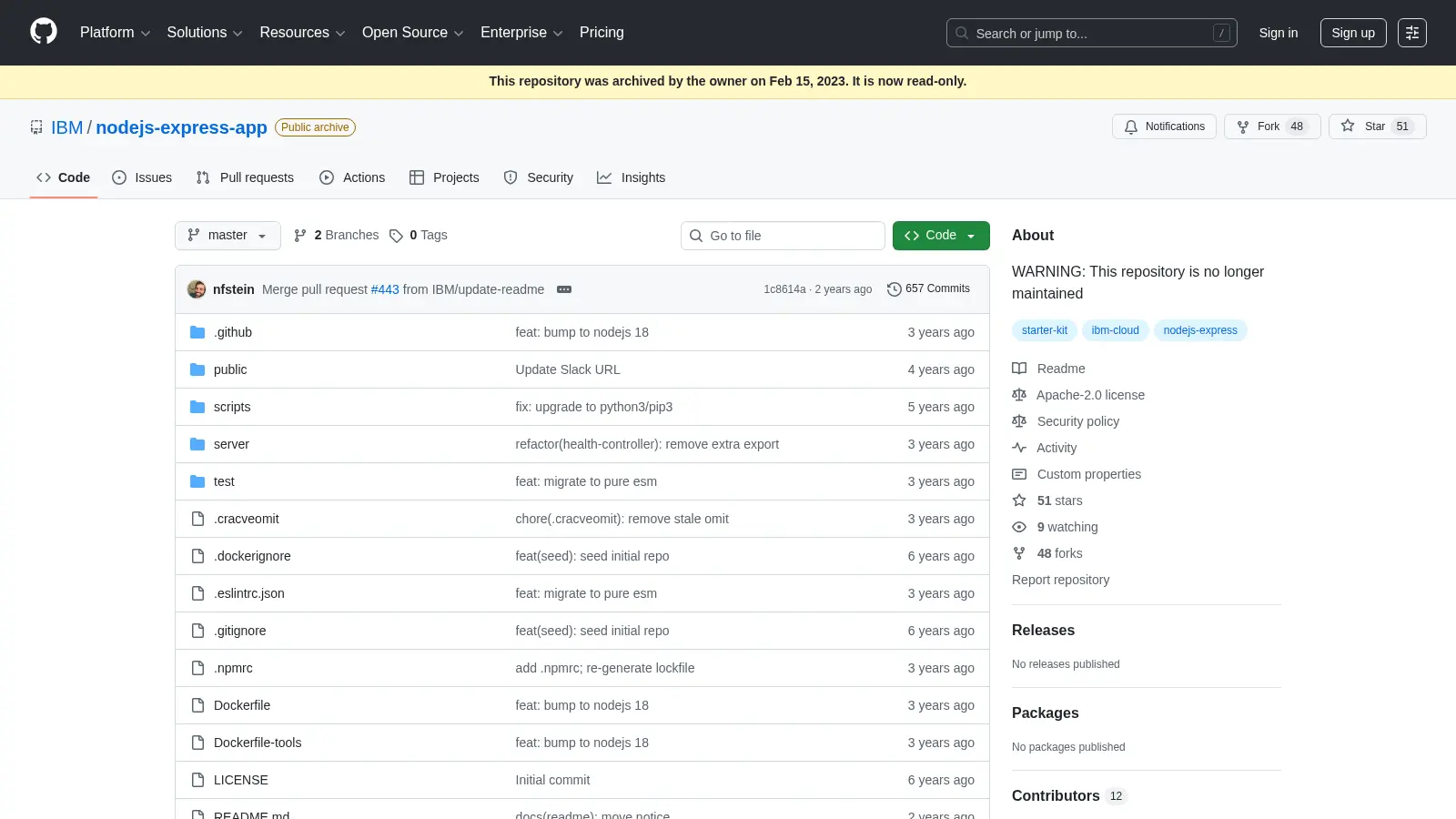Screen dimensions: 1456x819
Task: Click the star icon beside Star
Action: [x=1348, y=126]
